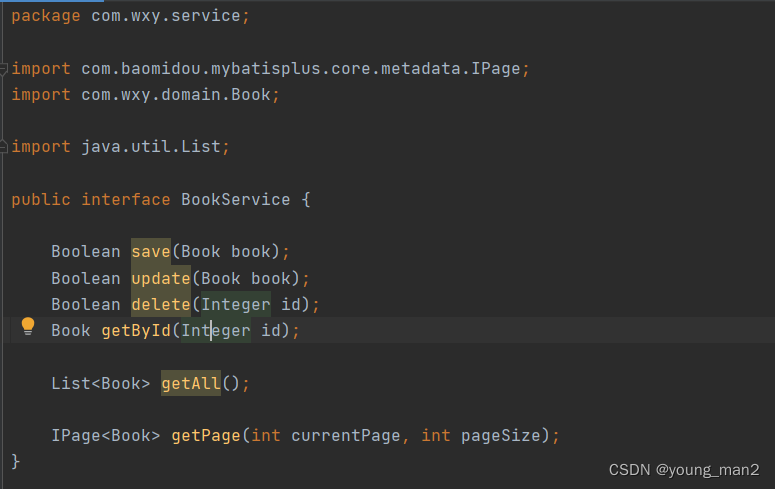The width and height of the screenshot is (775, 489).
Task: Click 'IPage' in the mybatisplus import line
Action: (x=495, y=69)
